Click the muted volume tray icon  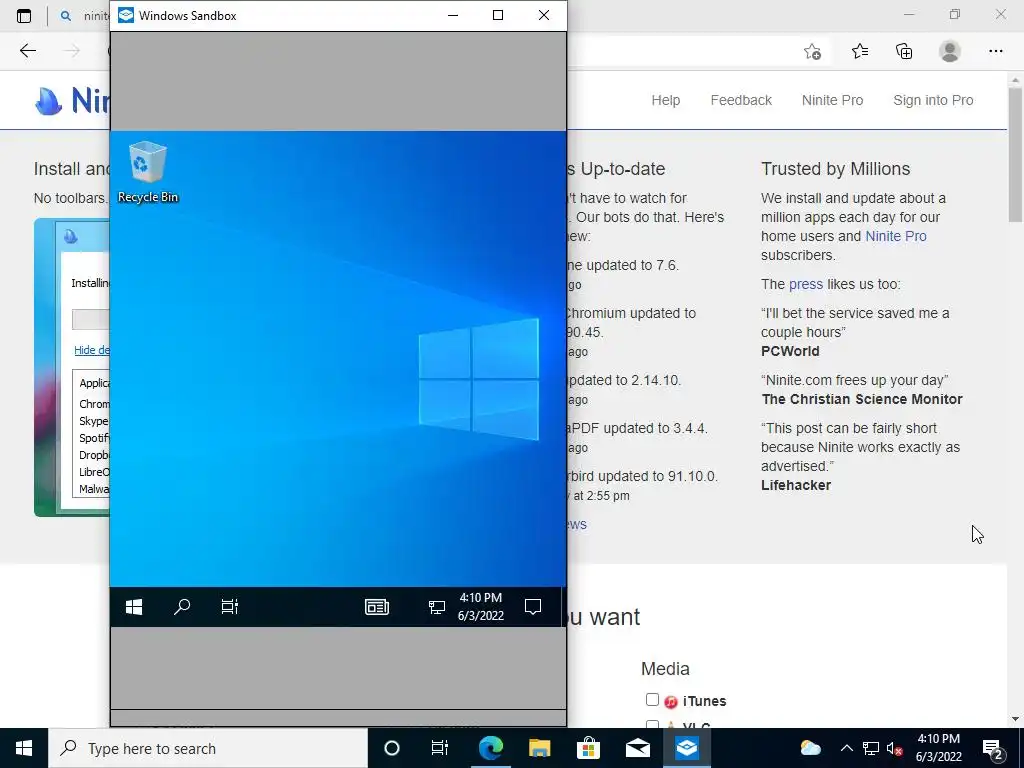pos(895,748)
